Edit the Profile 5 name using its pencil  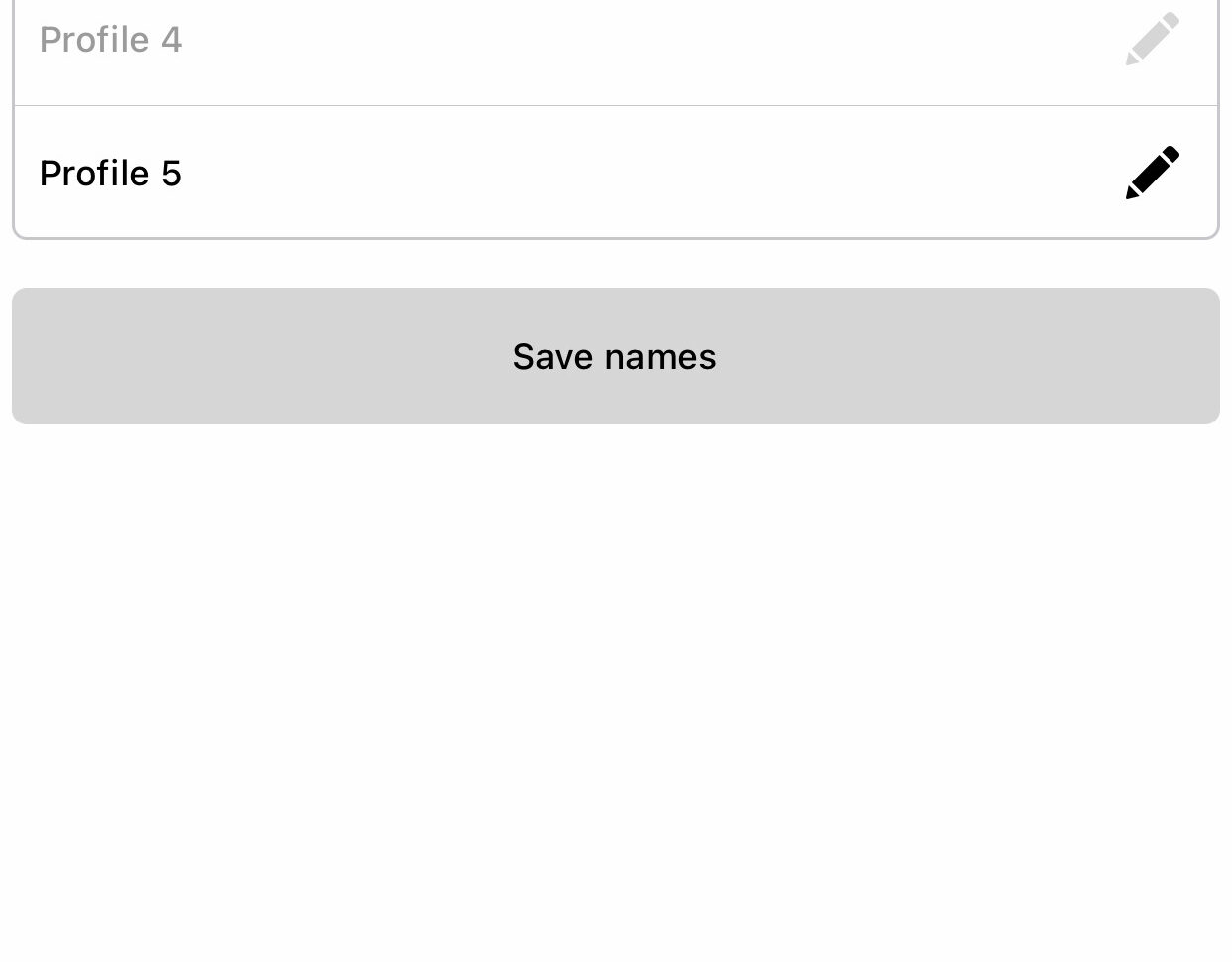[x=1153, y=173]
